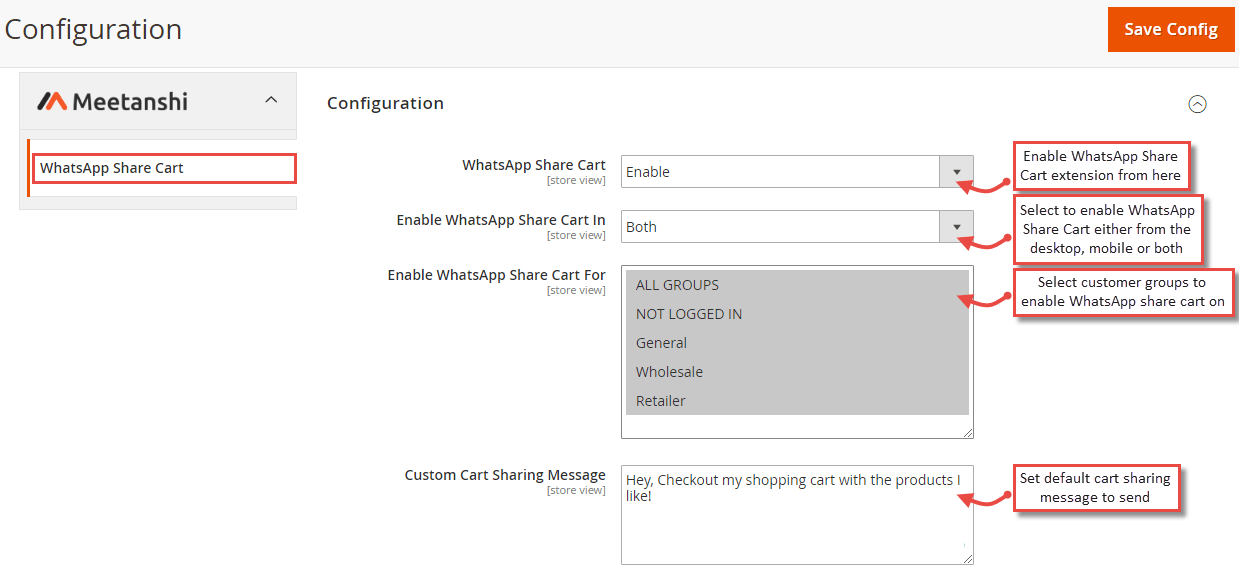Click the message textarea resize handle
Image resolution: width=1239 pixels, height=570 pixels.
(x=967, y=559)
